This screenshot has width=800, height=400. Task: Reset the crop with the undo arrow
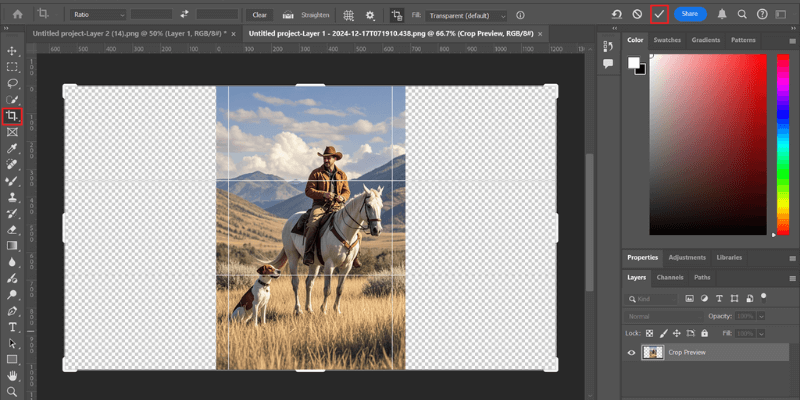619,15
